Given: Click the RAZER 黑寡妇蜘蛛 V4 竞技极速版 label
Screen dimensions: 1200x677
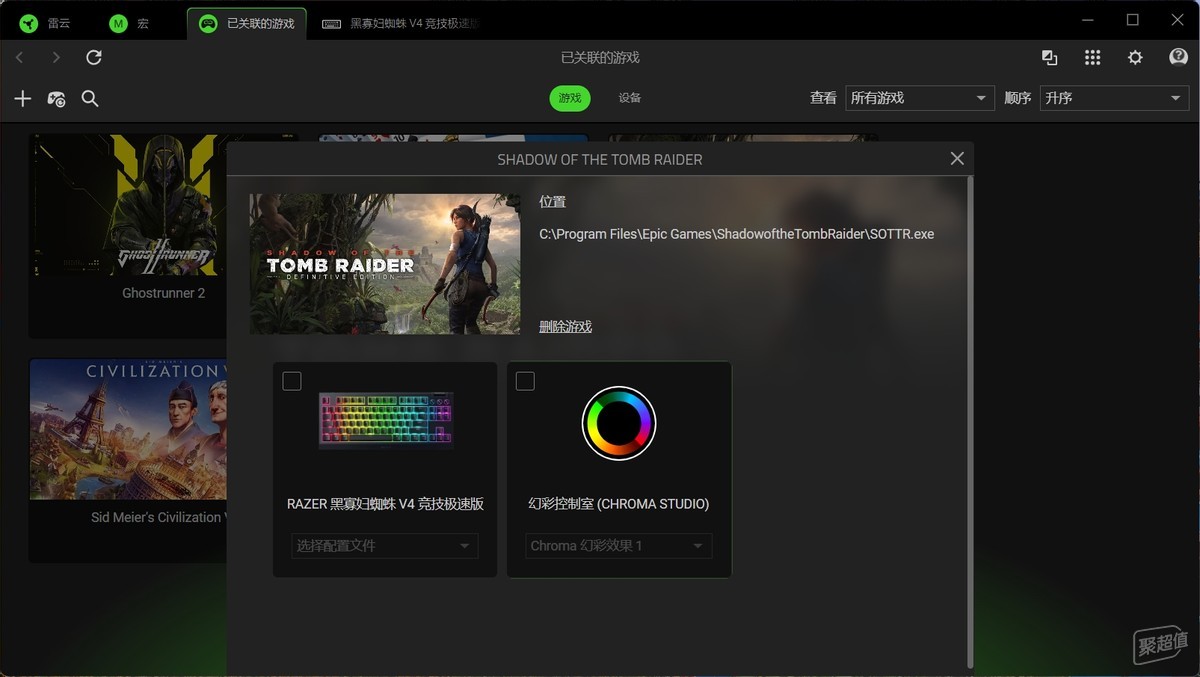Looking at the screenshot, I should (385, 504).
